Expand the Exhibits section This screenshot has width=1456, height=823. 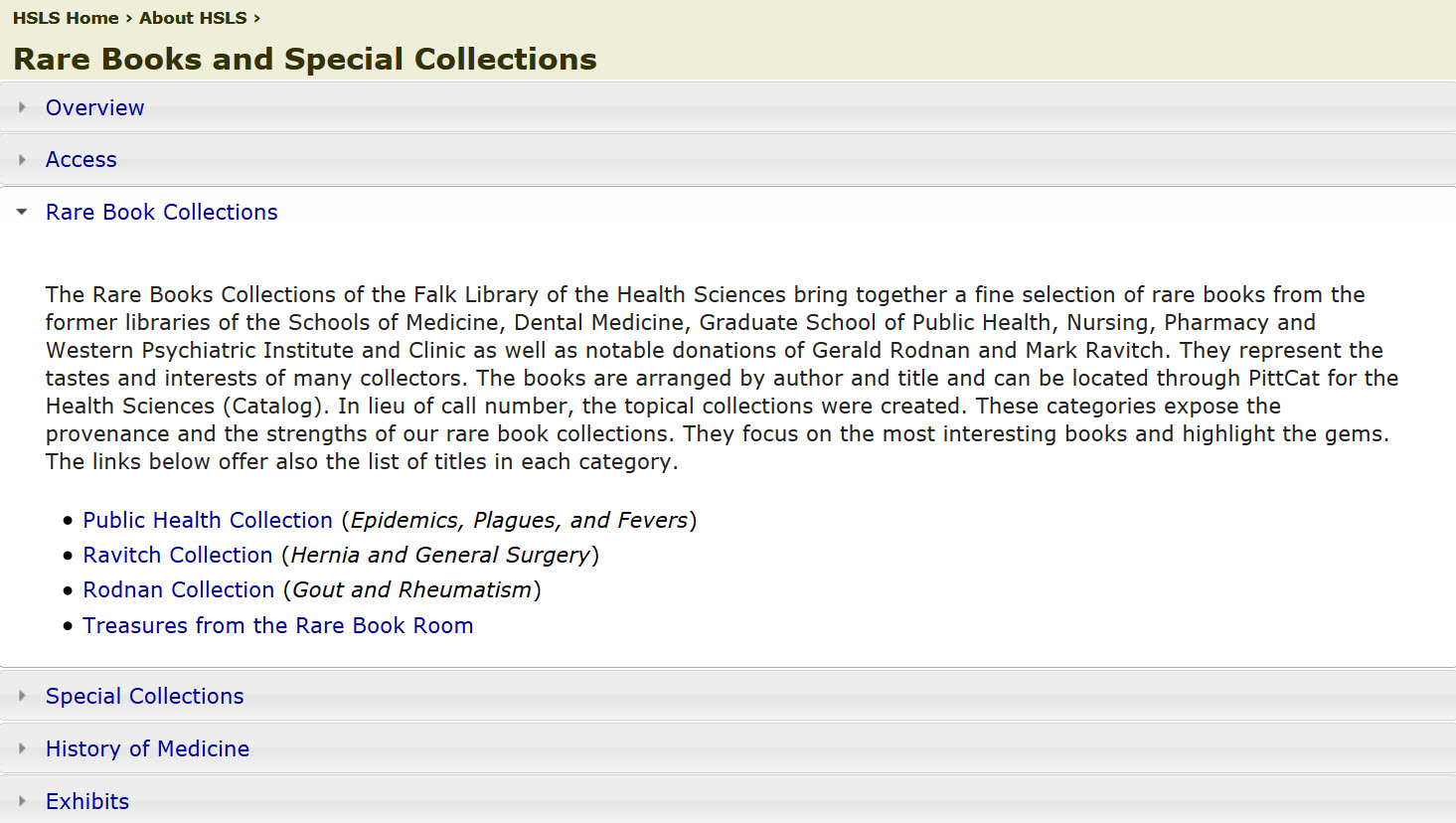point(86,801)
